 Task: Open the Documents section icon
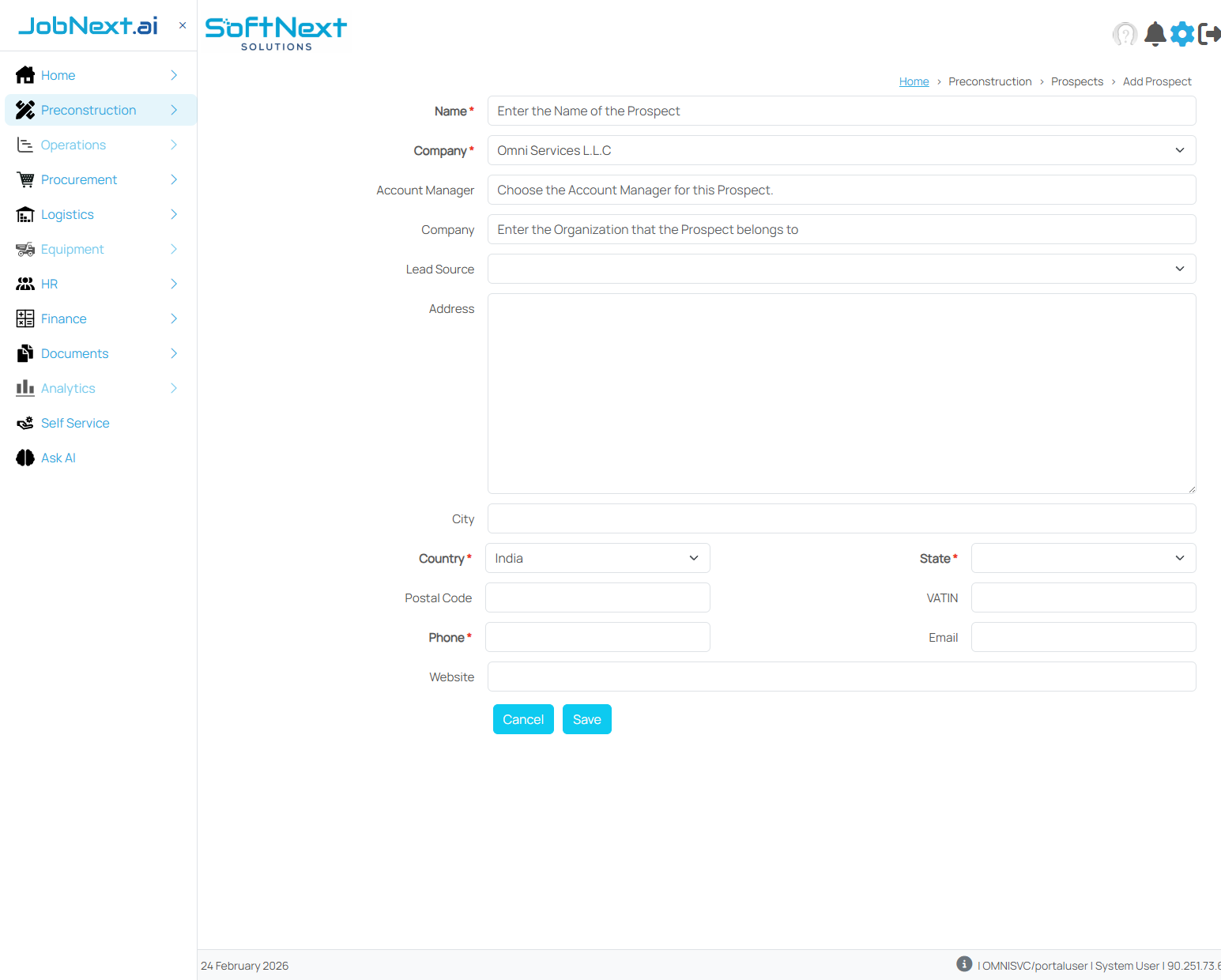(x=24, y=353)
